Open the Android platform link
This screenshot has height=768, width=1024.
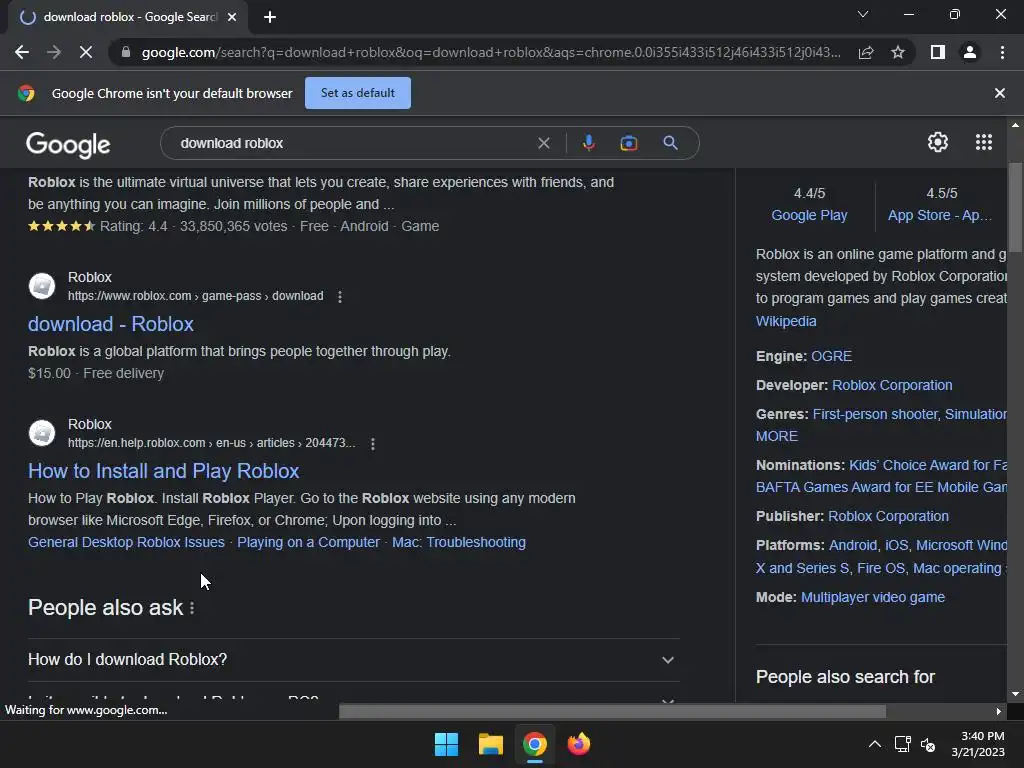pos(853,545)
